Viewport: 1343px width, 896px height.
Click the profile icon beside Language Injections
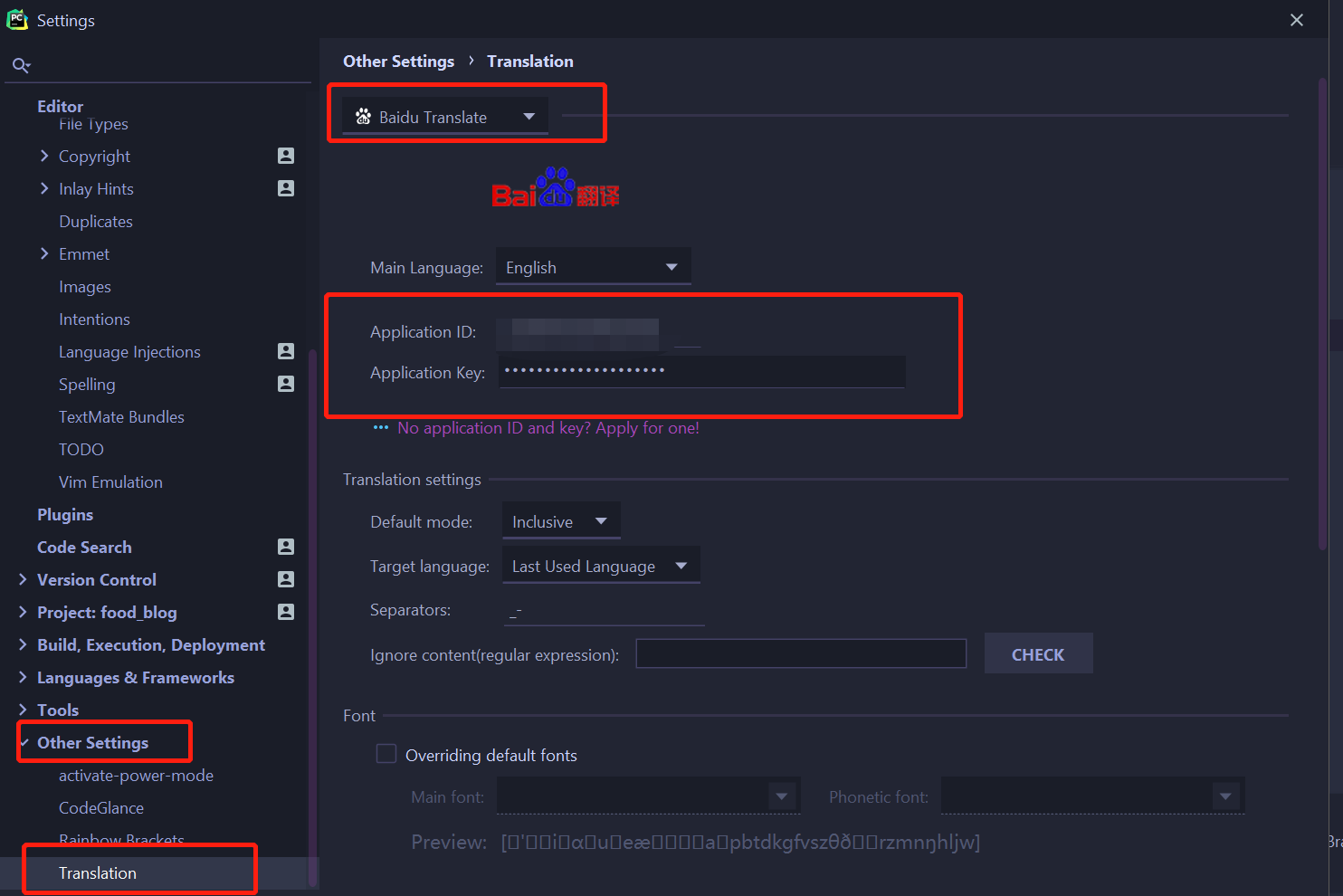pos(286,351)
